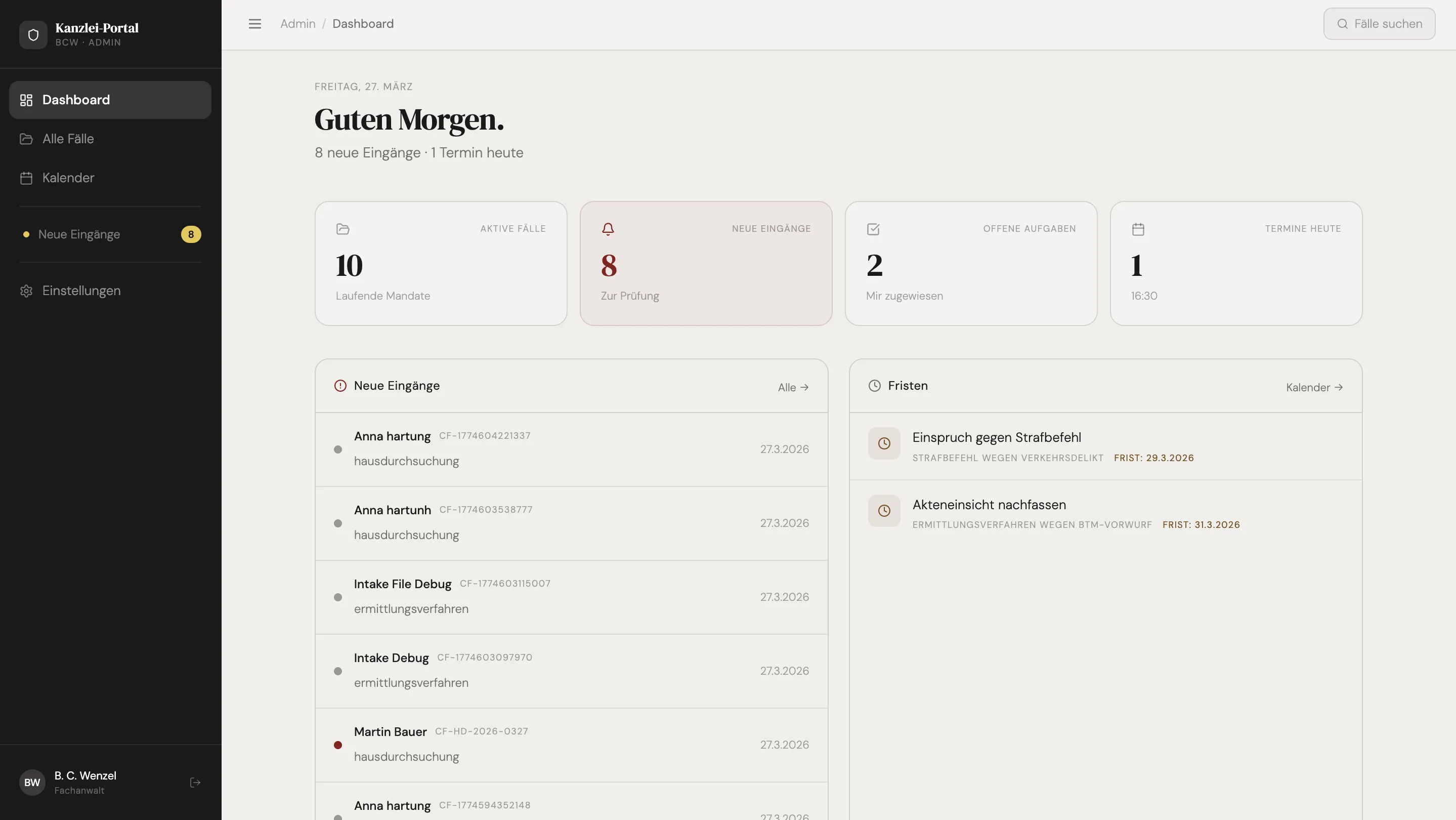1456x820 pixels.
Task: Click the bell icon on Neue Eingänge card
Action: tap(608, 229)
